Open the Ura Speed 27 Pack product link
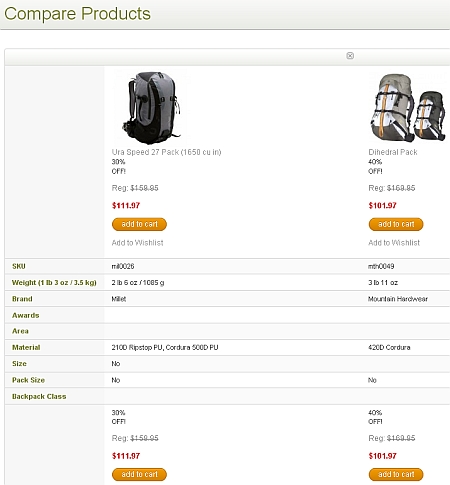The height and width of the screenshot is (485, 450). (x=166, y=152)
